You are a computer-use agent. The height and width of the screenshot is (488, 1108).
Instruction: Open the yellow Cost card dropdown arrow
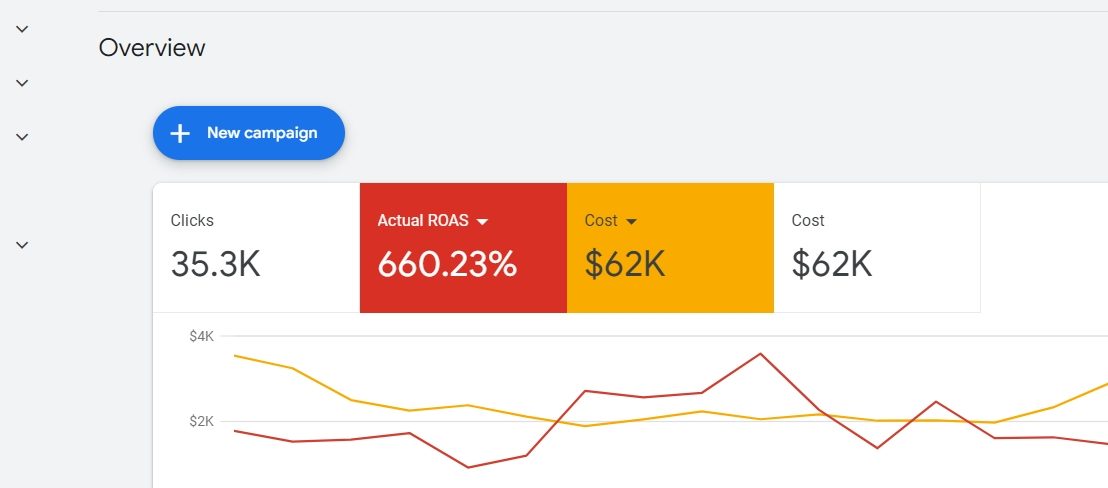click(631, 221)
